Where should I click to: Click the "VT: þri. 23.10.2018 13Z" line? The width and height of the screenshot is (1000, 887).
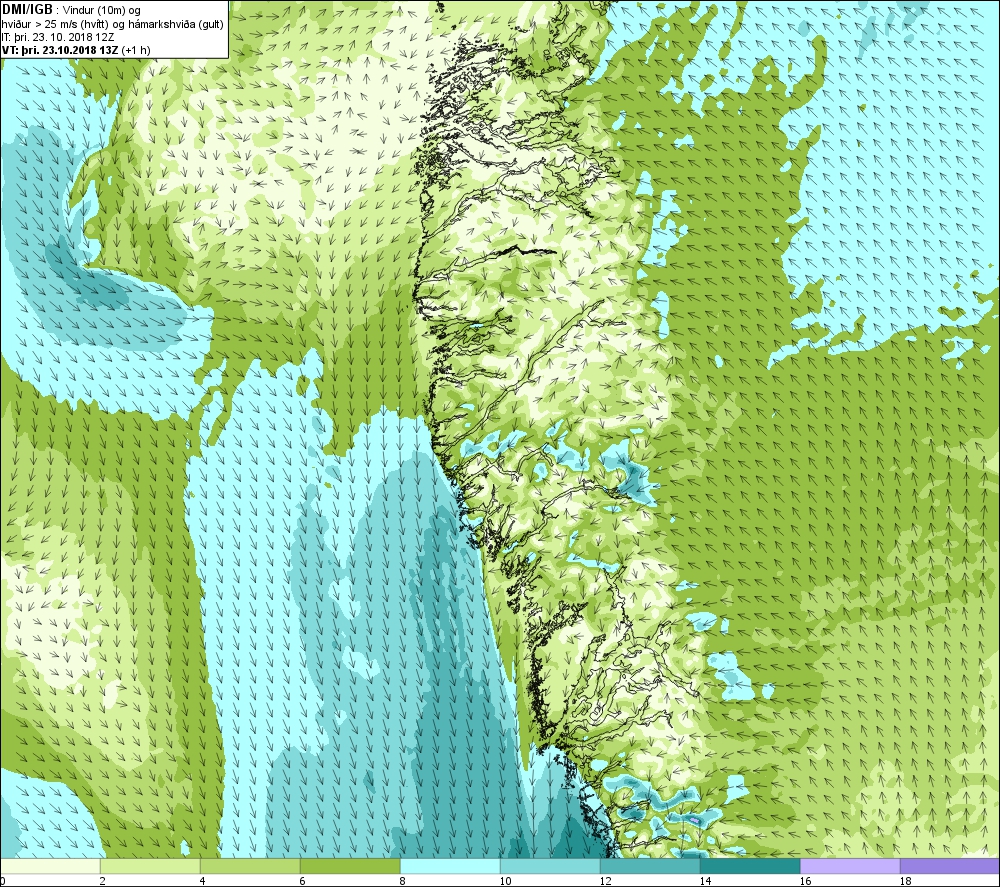click(x=59, y=50)
